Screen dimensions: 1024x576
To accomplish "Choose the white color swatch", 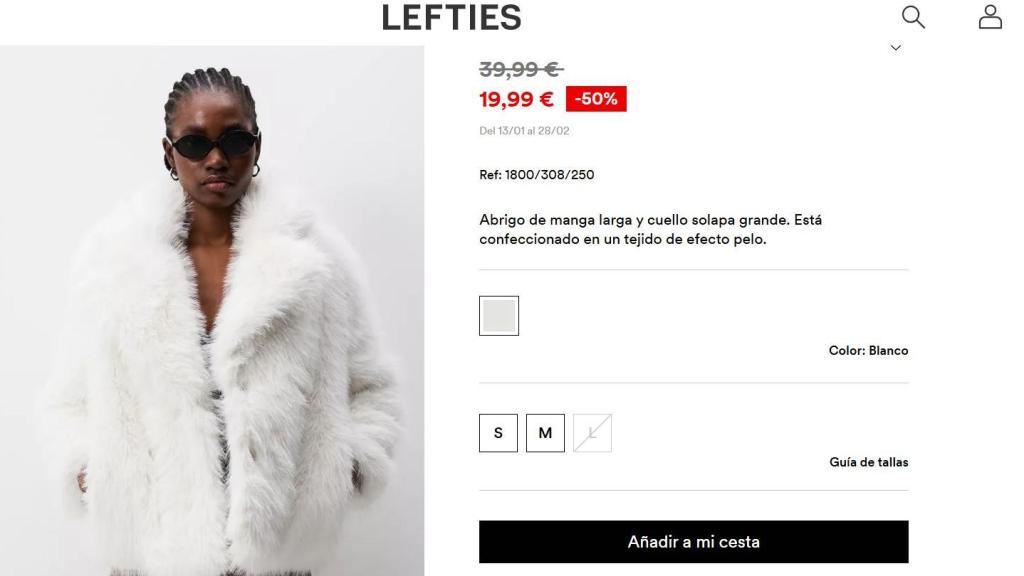I will 499,316.
